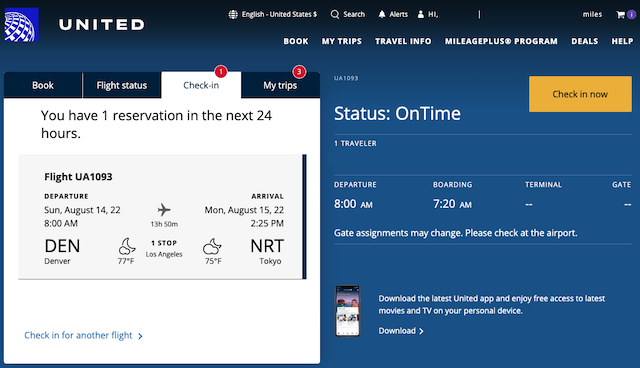Click the 13h 50m duration text
This screenshot has width=640, height=368.
click(164, 224)
